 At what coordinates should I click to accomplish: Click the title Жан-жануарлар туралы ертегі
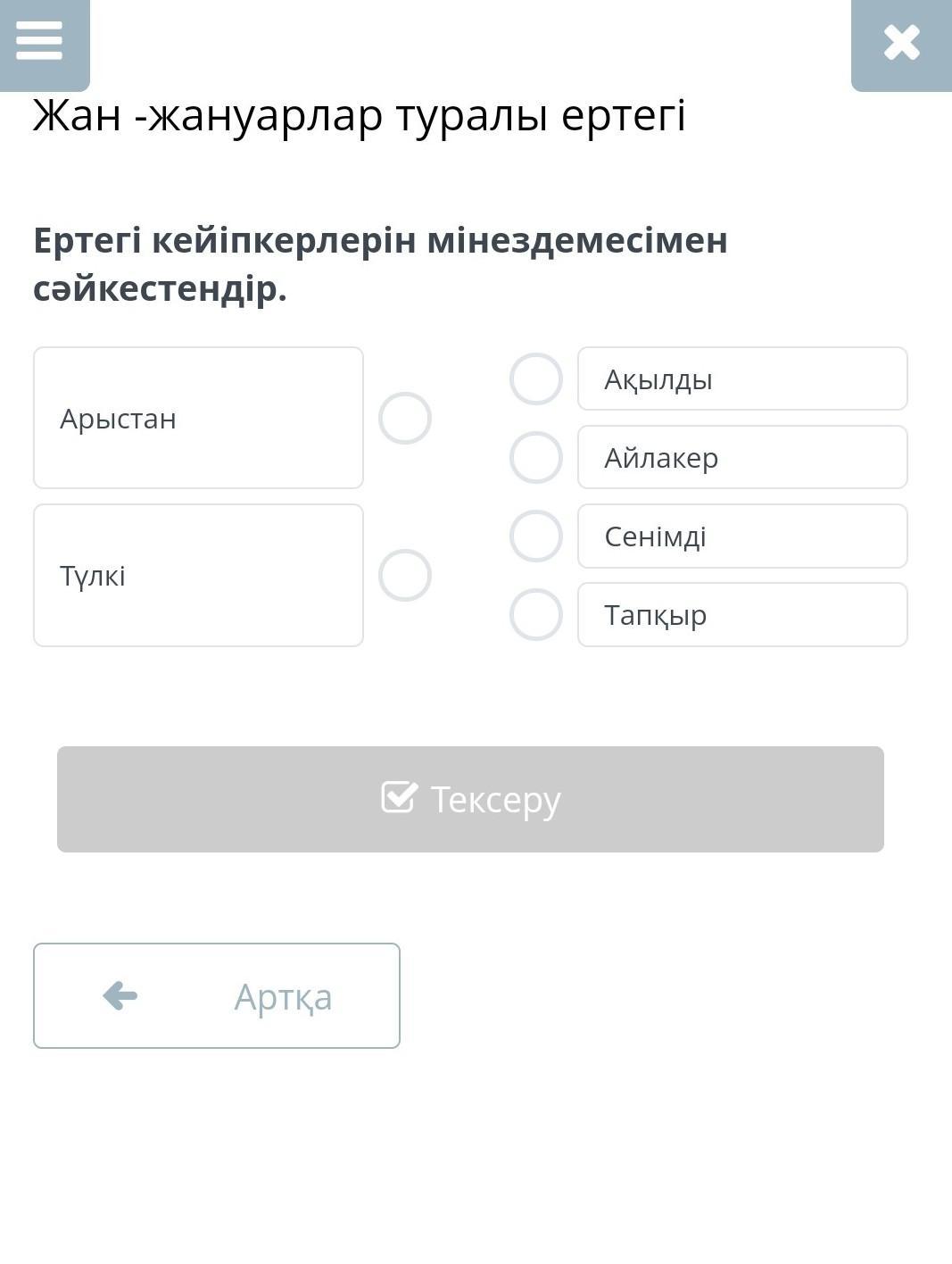(359, 116)
